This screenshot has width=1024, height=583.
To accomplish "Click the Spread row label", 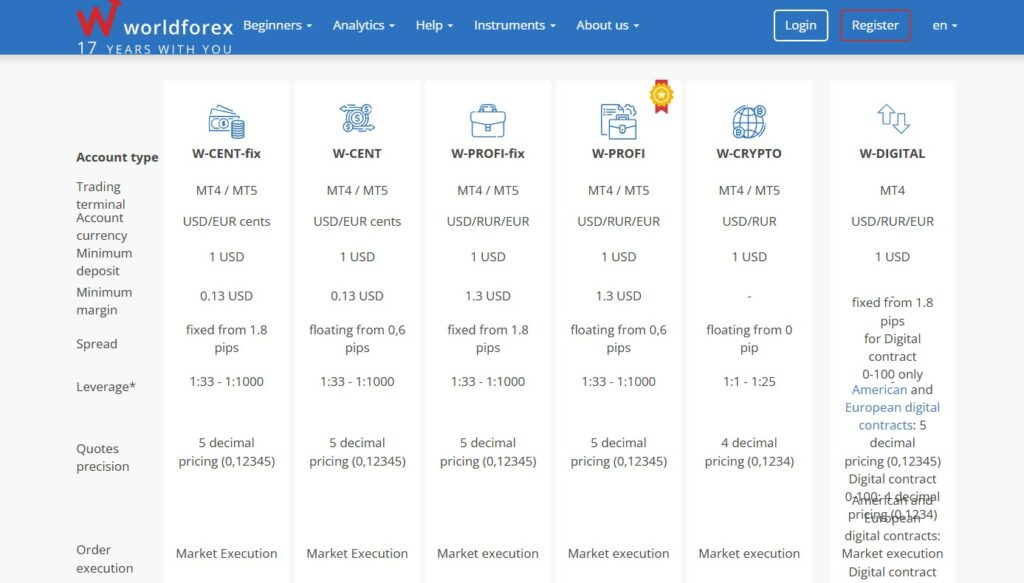I will 97,344.
